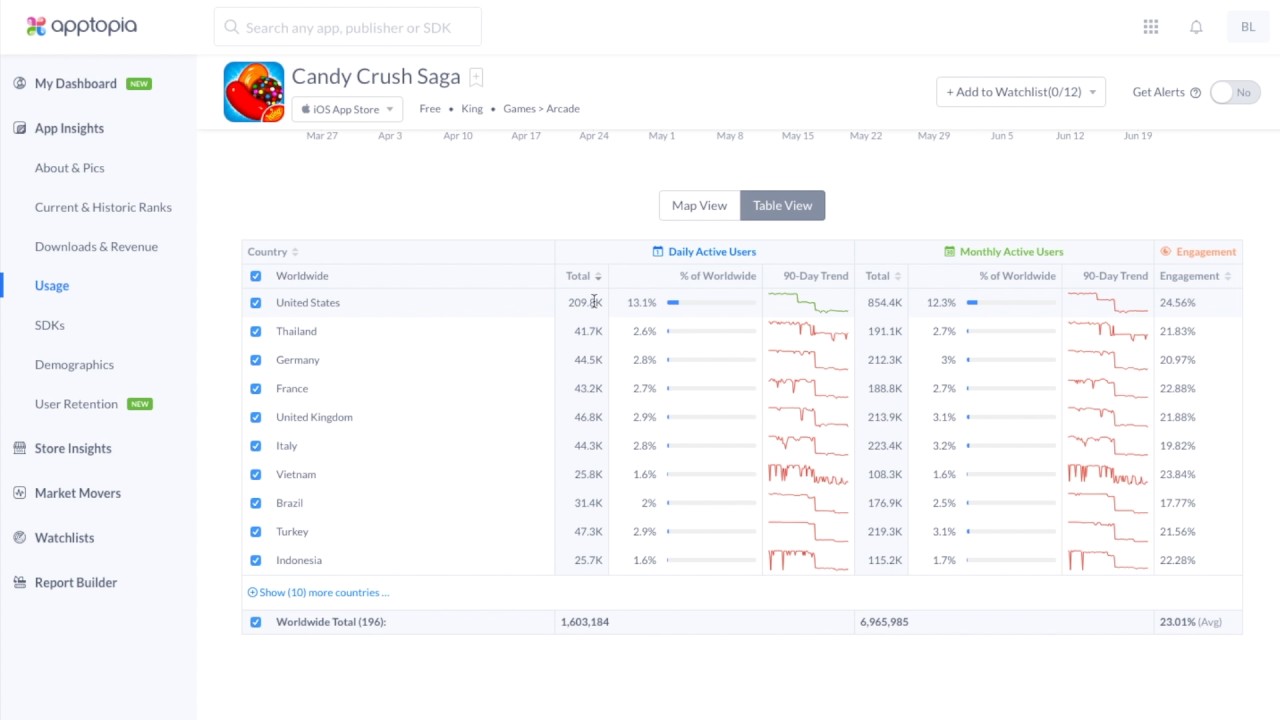The width and height of the screenshot is (1280, 720).
Task: Open Downloads & Revenue page
Action: [x=96, y=246]
